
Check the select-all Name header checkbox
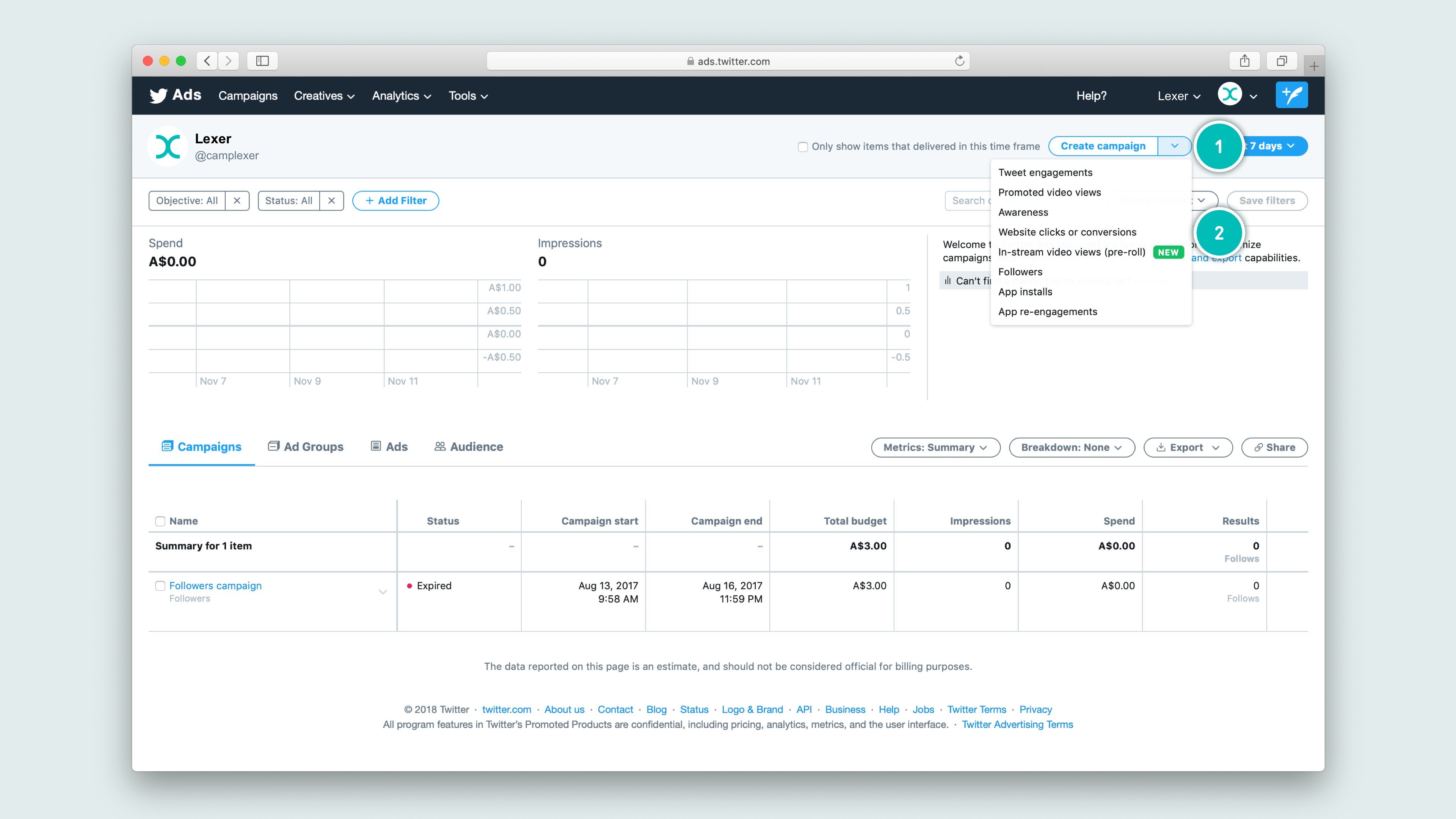pyautogui.click(x=160, y=521)
